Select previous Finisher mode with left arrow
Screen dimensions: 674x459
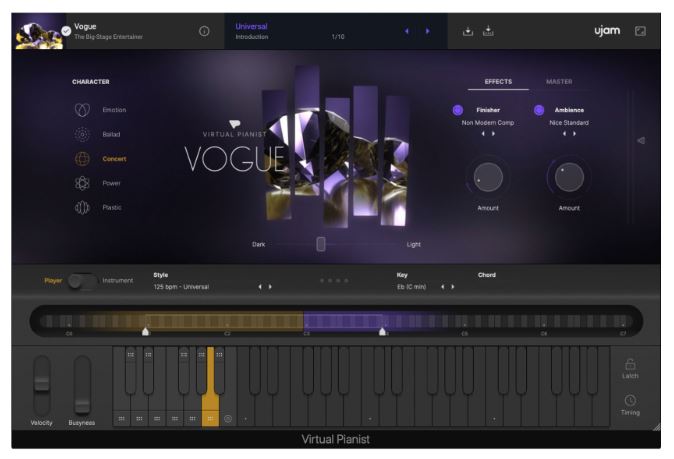[x=483, y=134]
